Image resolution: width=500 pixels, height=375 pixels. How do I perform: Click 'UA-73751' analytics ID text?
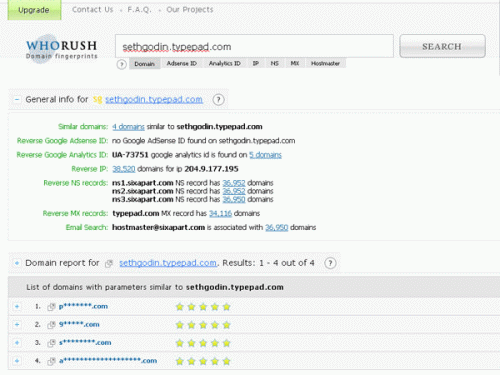pyautogui.click(x=130, y=155)
